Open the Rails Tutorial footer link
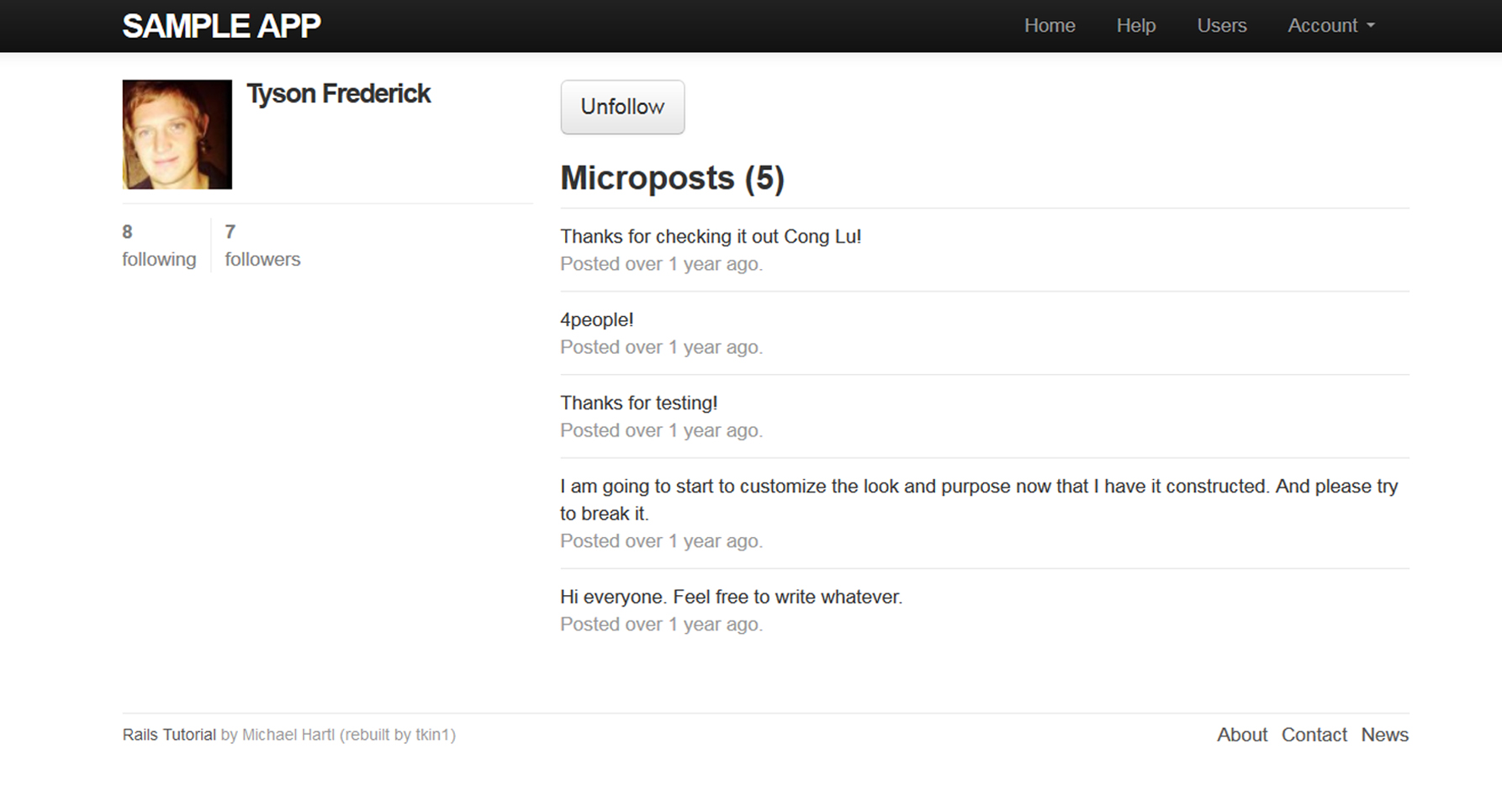Image resolution: width=1502 pixels, height=812 pixels. click(169, 735)
